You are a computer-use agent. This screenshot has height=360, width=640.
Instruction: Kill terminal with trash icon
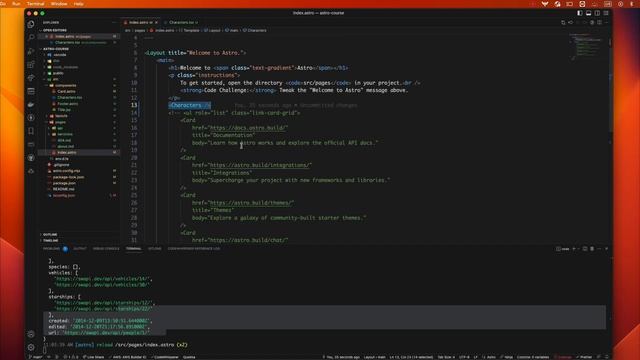pyautogui.click(x=592, y=249)
